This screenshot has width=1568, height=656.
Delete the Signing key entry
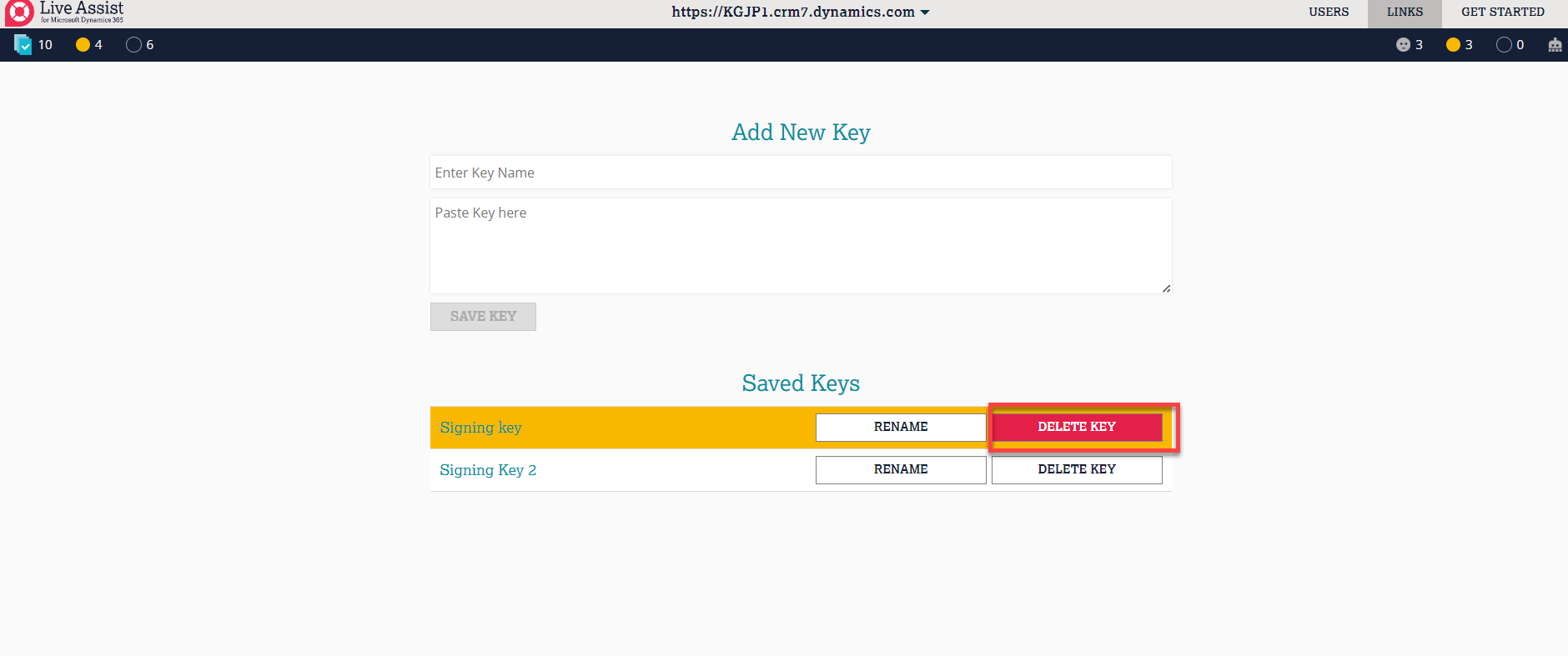pyautogui.click(x=1077, y=427)
